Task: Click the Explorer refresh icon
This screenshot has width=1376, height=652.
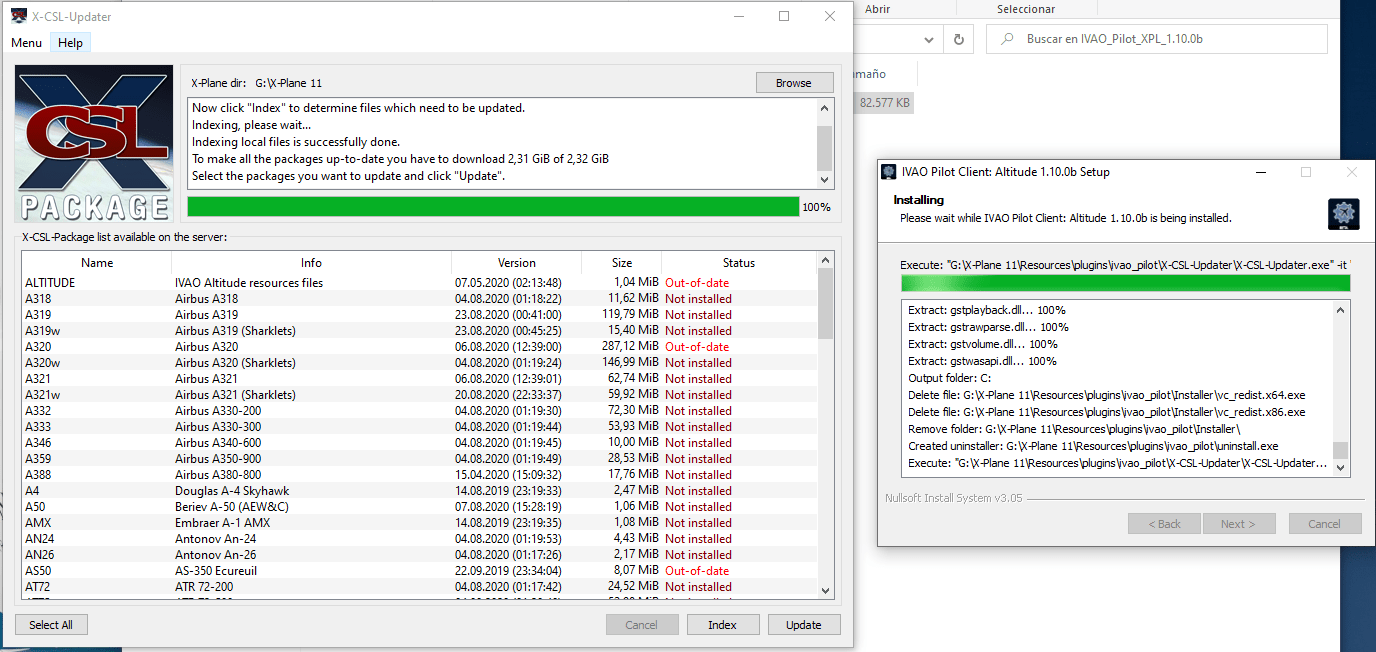Action: pyautogui.click(x=958, y=39)
